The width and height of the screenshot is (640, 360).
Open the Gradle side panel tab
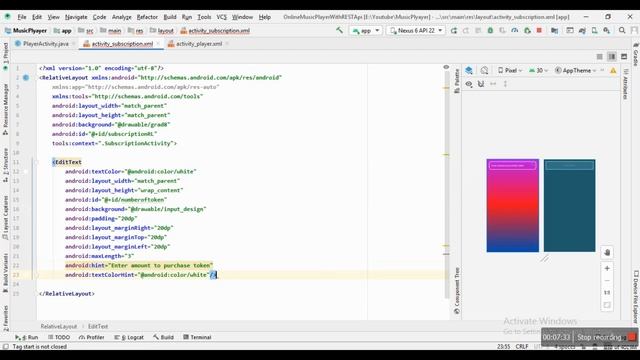coord(635,55)
